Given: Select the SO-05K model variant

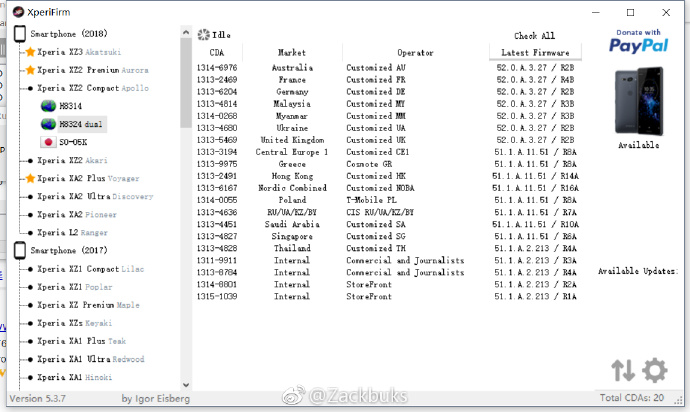Looking at the screenshot, I should [x=73, y=142].
